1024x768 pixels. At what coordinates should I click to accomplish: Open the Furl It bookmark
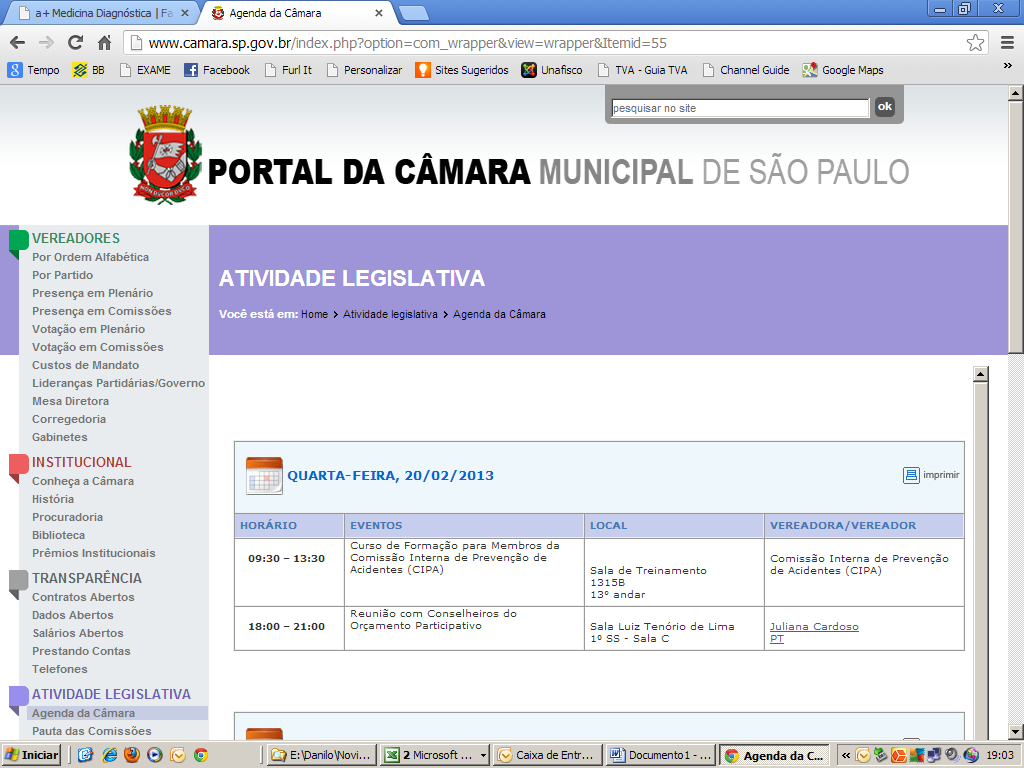pyautogui.click(x=288, y=70)
